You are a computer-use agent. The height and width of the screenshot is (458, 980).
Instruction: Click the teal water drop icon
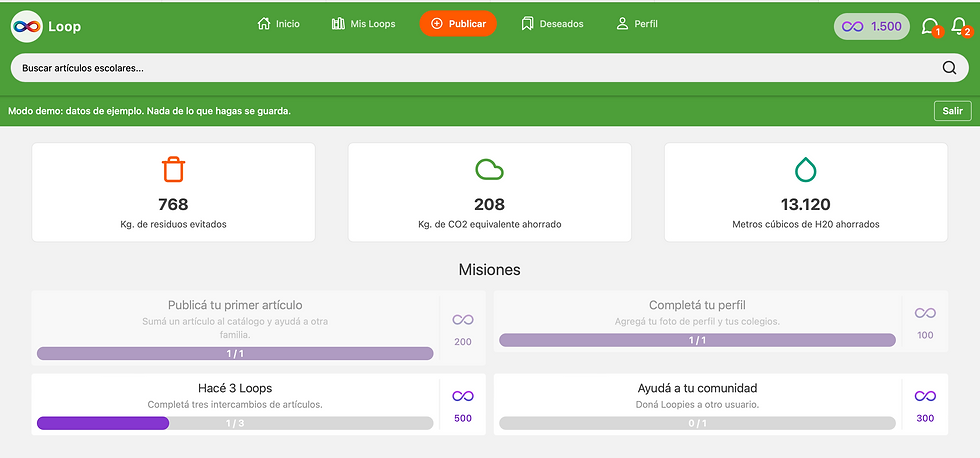[806, 169]
